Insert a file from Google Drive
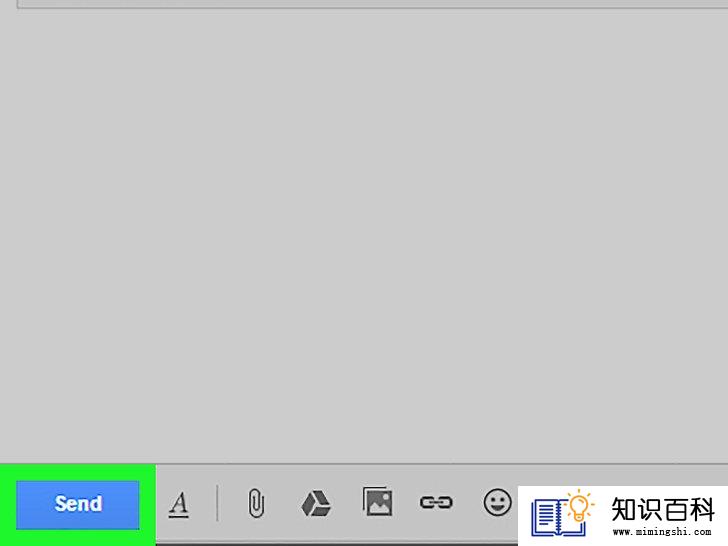 (316, 504)
